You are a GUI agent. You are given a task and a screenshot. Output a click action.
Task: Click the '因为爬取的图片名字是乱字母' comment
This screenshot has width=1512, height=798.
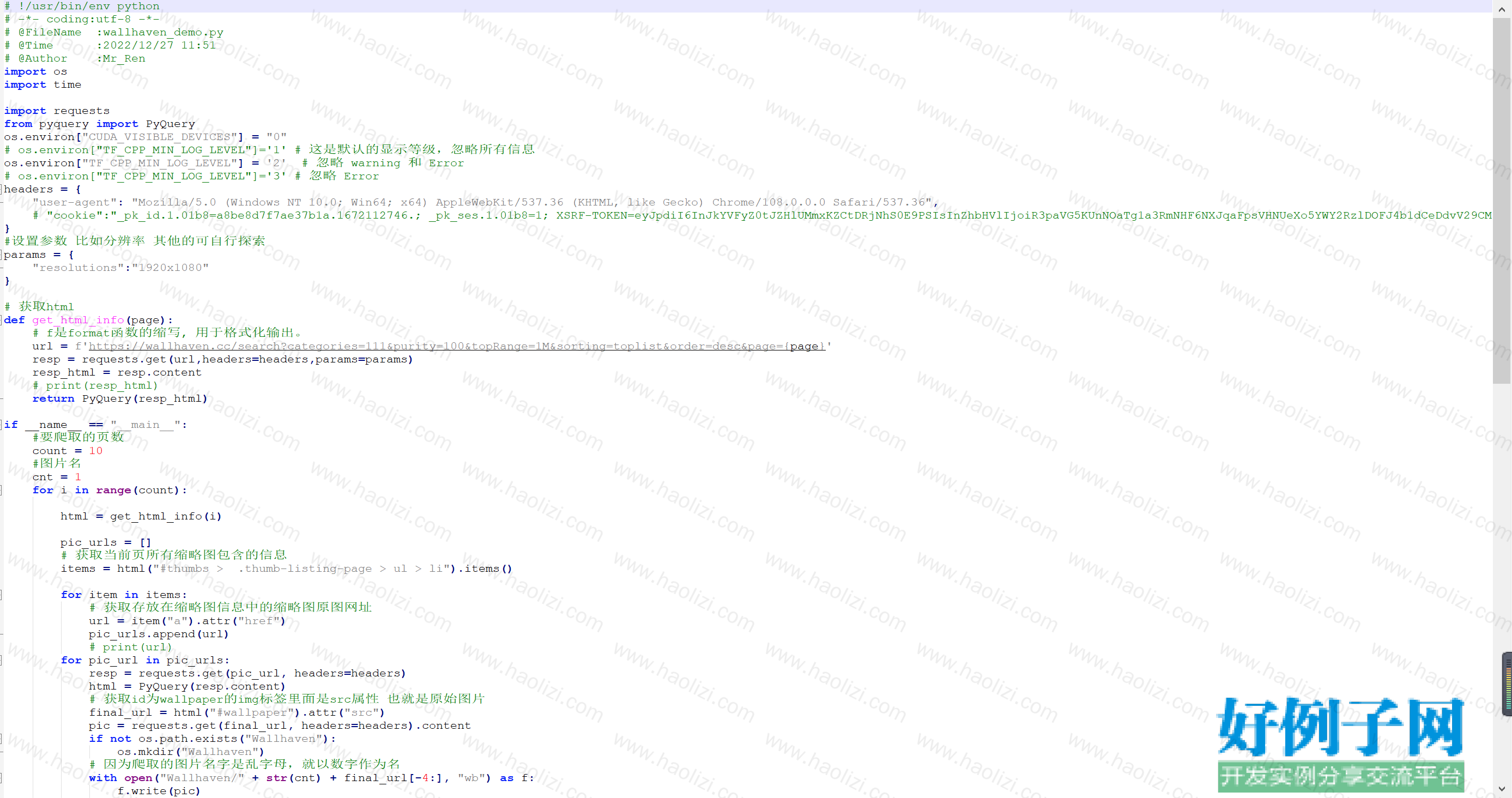point(245,765)
